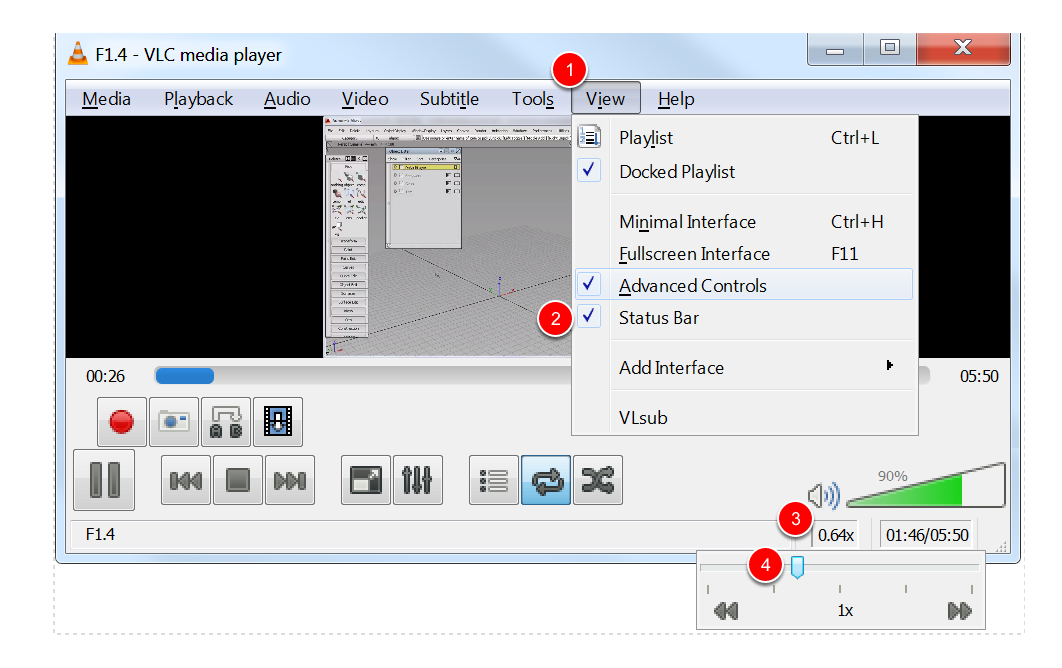Skip to the next media track
Screen dimensions: 1062x668
tap(290, 480)
